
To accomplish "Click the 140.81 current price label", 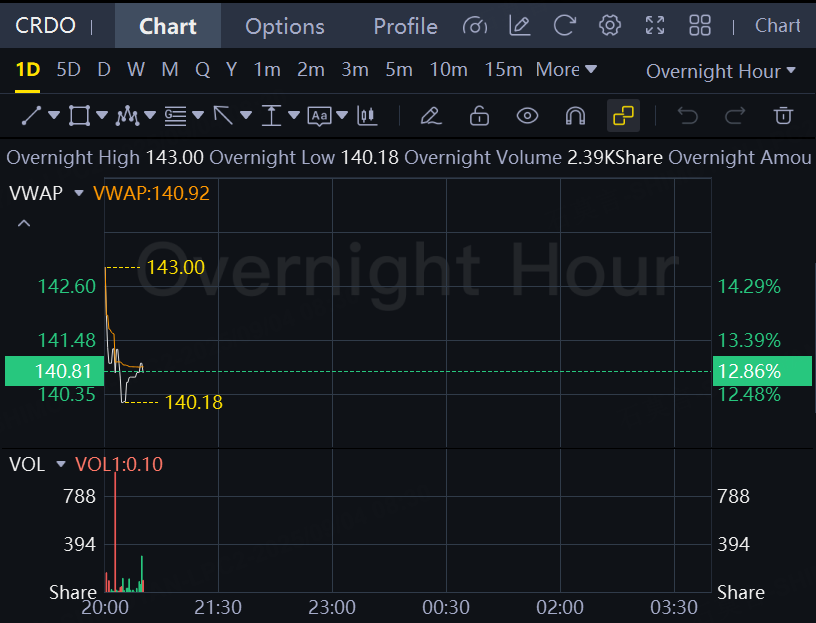I will [x=52, y=371].
